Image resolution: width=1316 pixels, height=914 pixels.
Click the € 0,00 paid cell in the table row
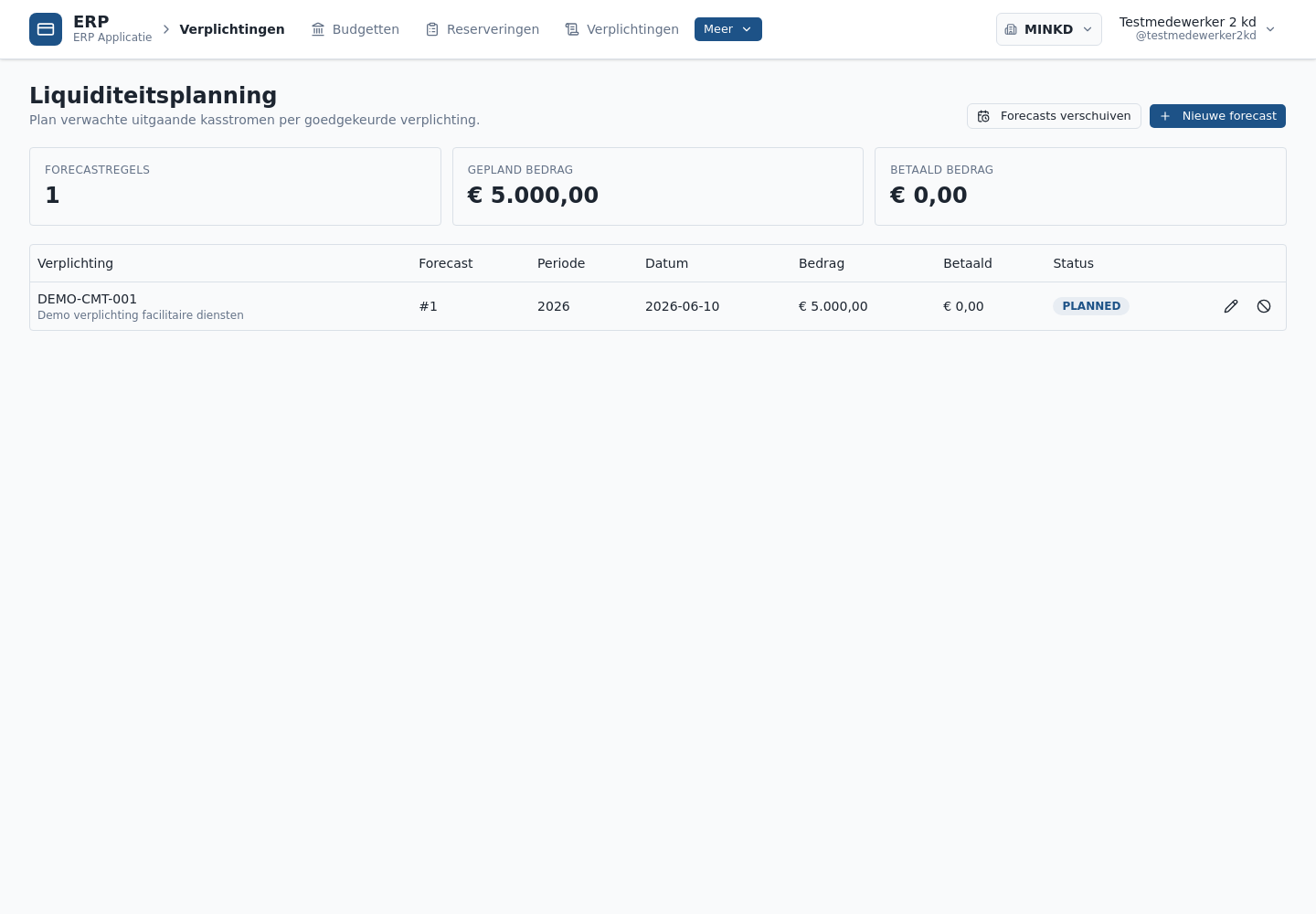point(963,306)
